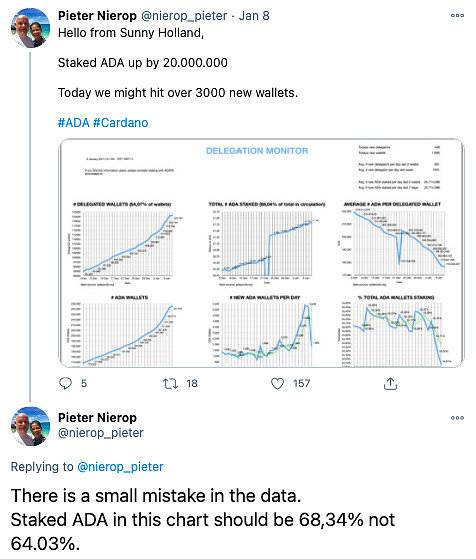This screenshot has height=559, width=476.
Task: Open Pieter Nierop name on reply tweet
Action: (97, 417)
